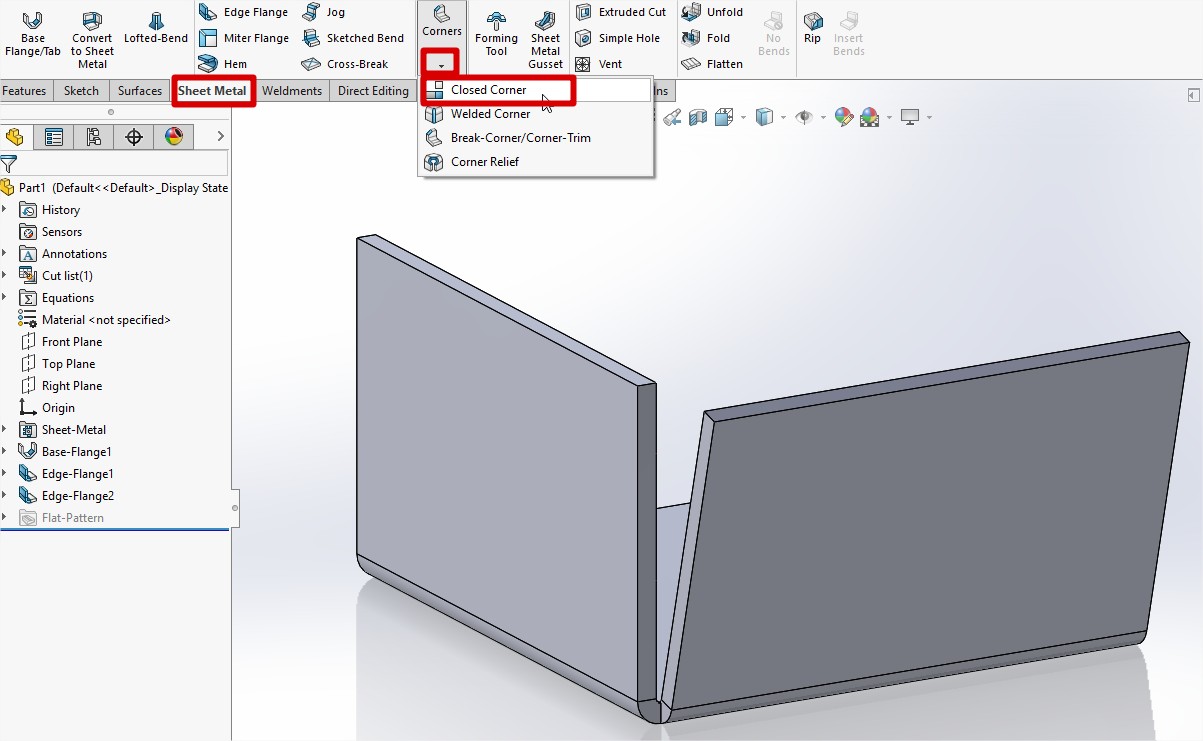Toggle Hide/Show Items eye icon
Image resolution: width=1203 pixels, height=741 pixels.
tap(803, 117)
